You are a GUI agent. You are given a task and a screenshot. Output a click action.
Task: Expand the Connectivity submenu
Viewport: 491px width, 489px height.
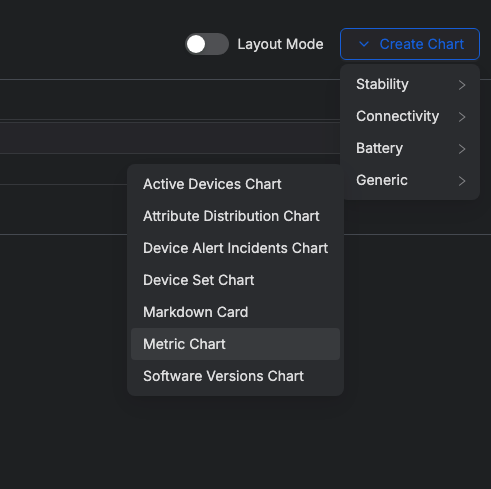[x=410, y=116]
